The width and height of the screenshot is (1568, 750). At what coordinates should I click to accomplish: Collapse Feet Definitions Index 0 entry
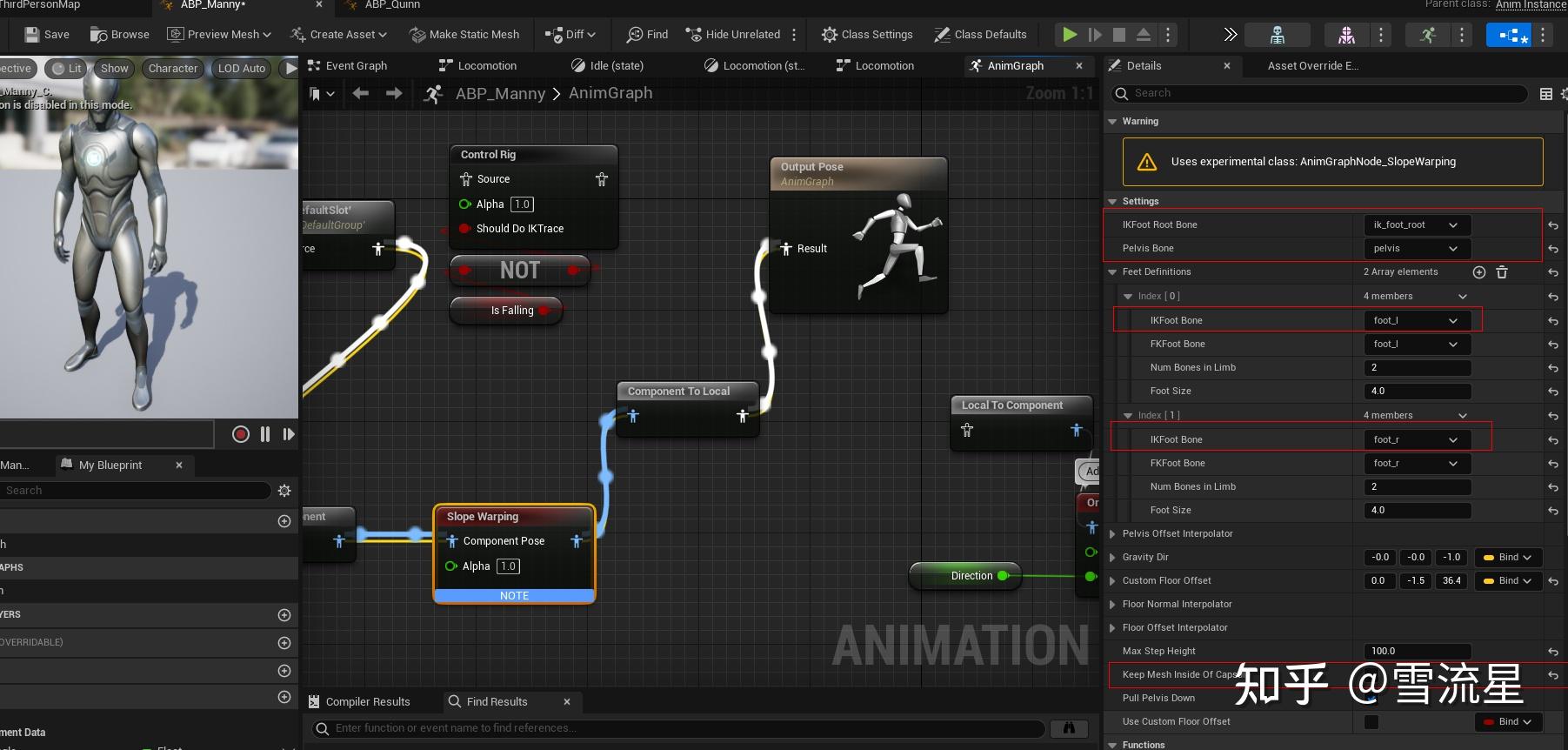click(x=1128, y=297)
